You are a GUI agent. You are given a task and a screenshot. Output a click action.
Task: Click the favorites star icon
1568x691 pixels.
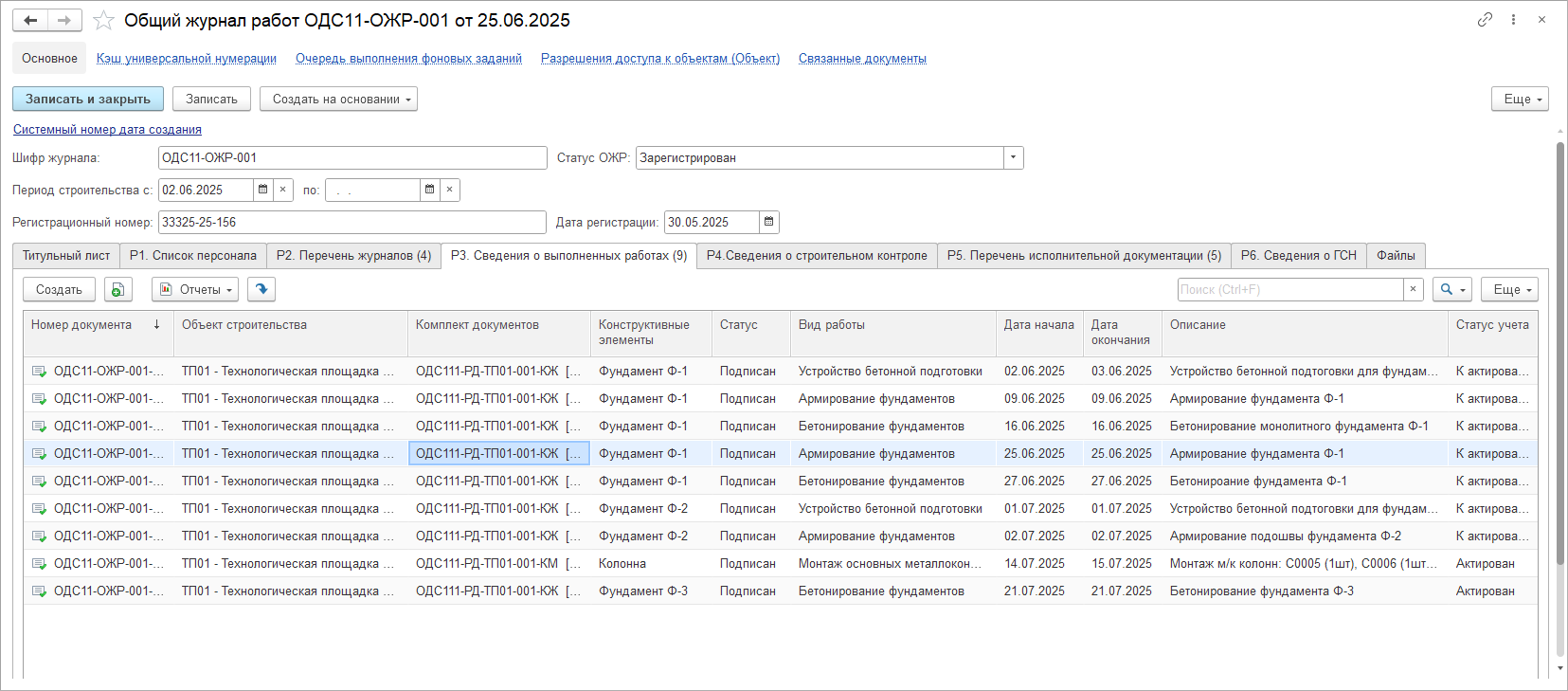click(x=104, y=20)
